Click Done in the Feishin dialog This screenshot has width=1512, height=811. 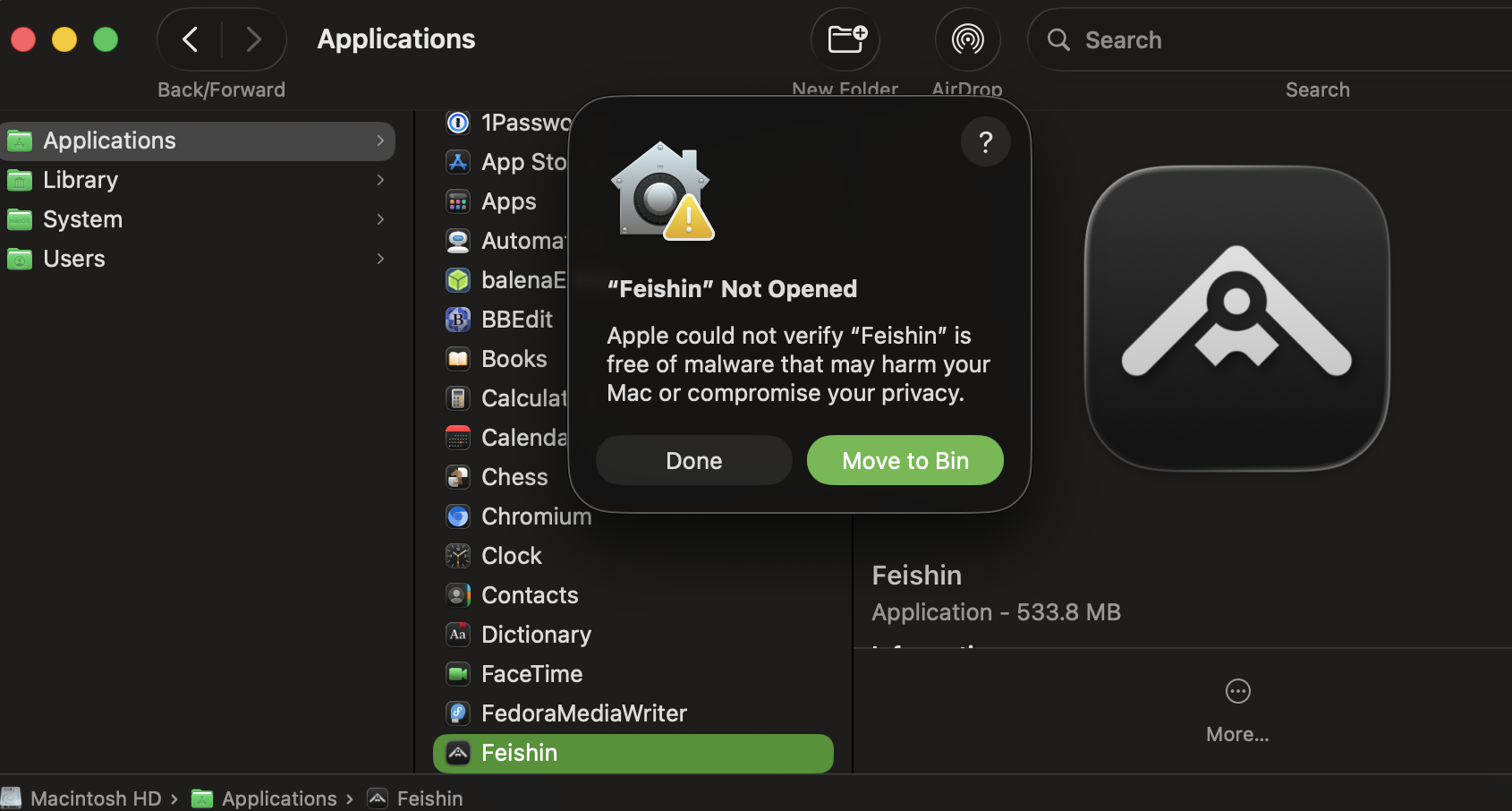(694, 460)
